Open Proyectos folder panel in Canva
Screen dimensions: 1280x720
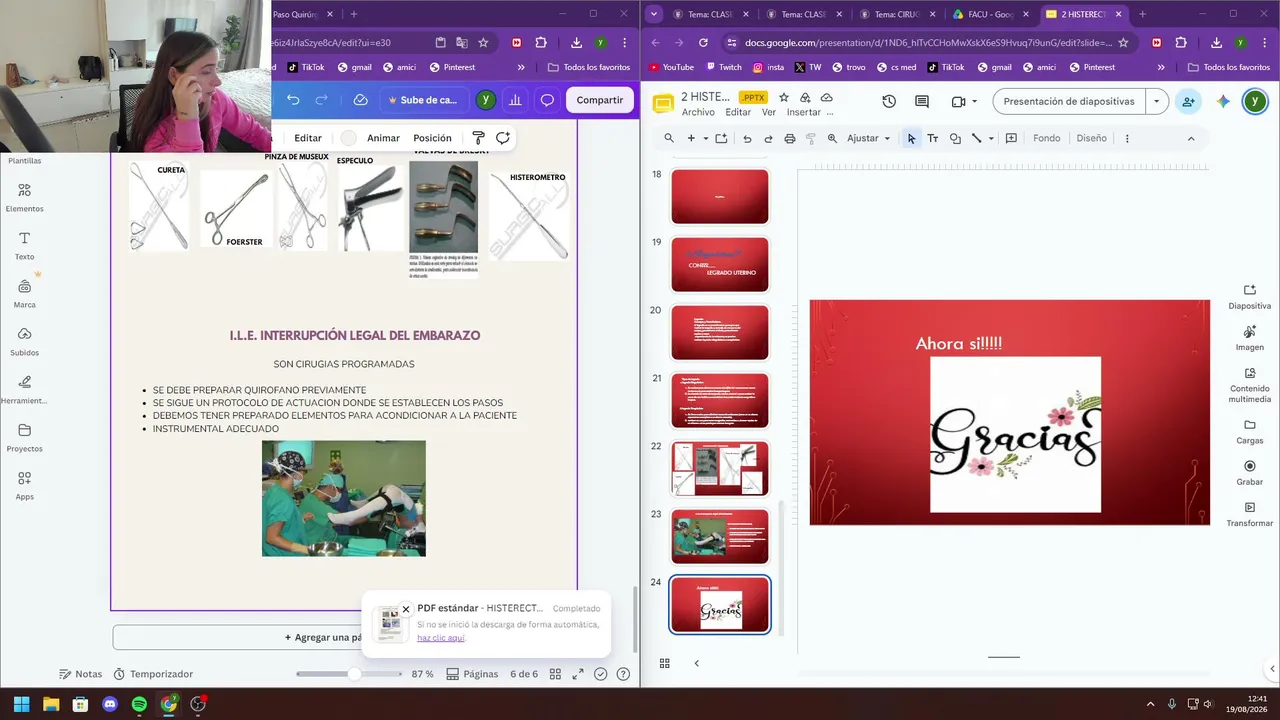(x=24, y=438)
